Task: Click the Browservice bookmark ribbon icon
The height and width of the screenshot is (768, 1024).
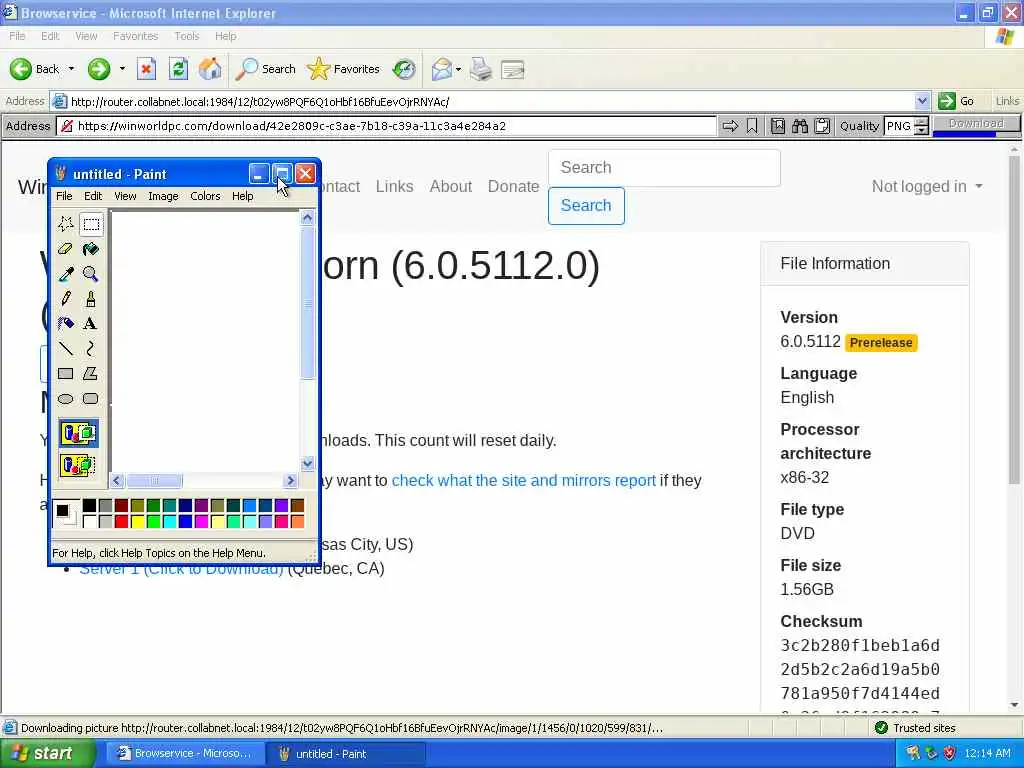Action: tap(752, 126)
